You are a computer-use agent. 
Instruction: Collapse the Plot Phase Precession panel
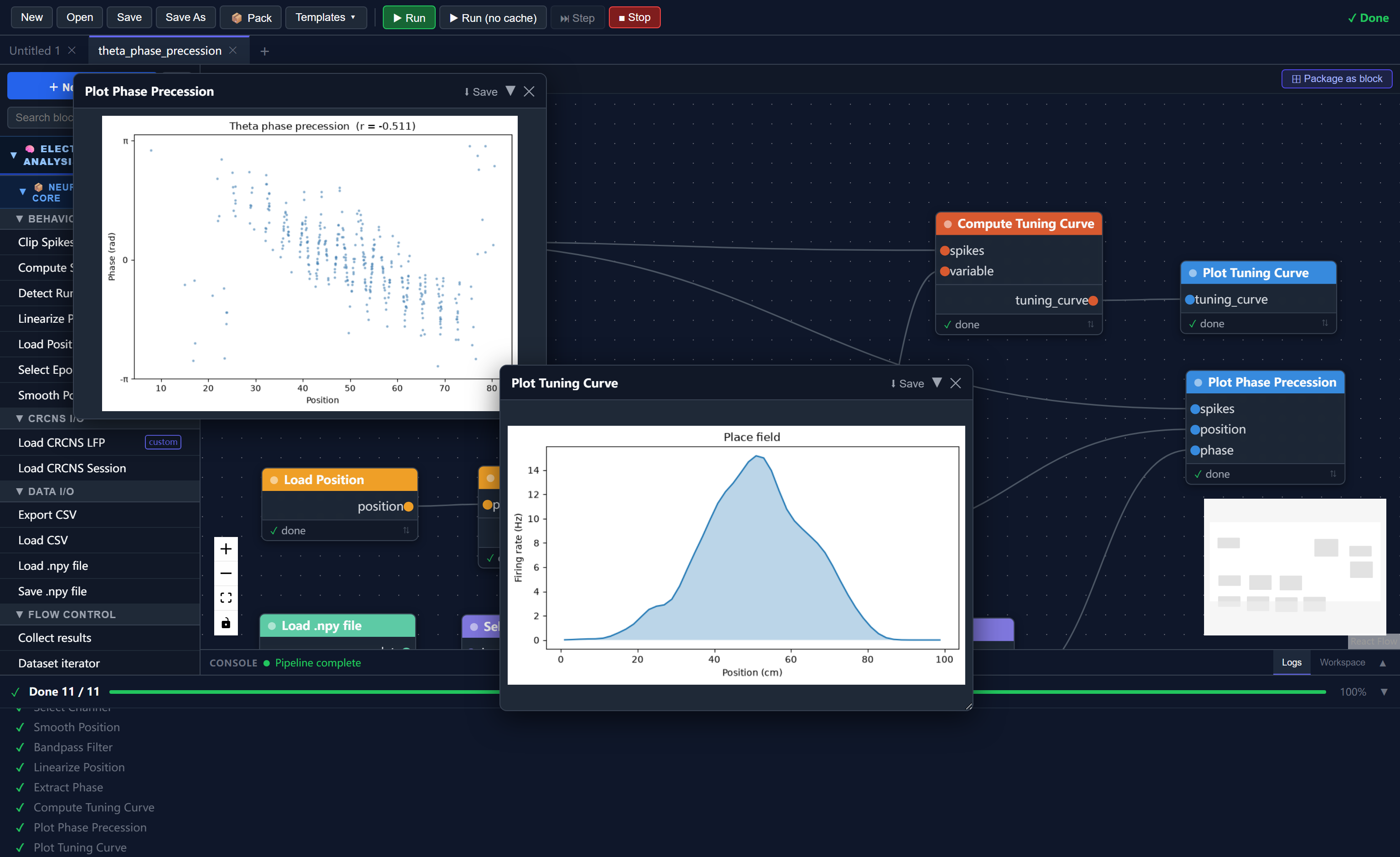(x=510, y=91)
